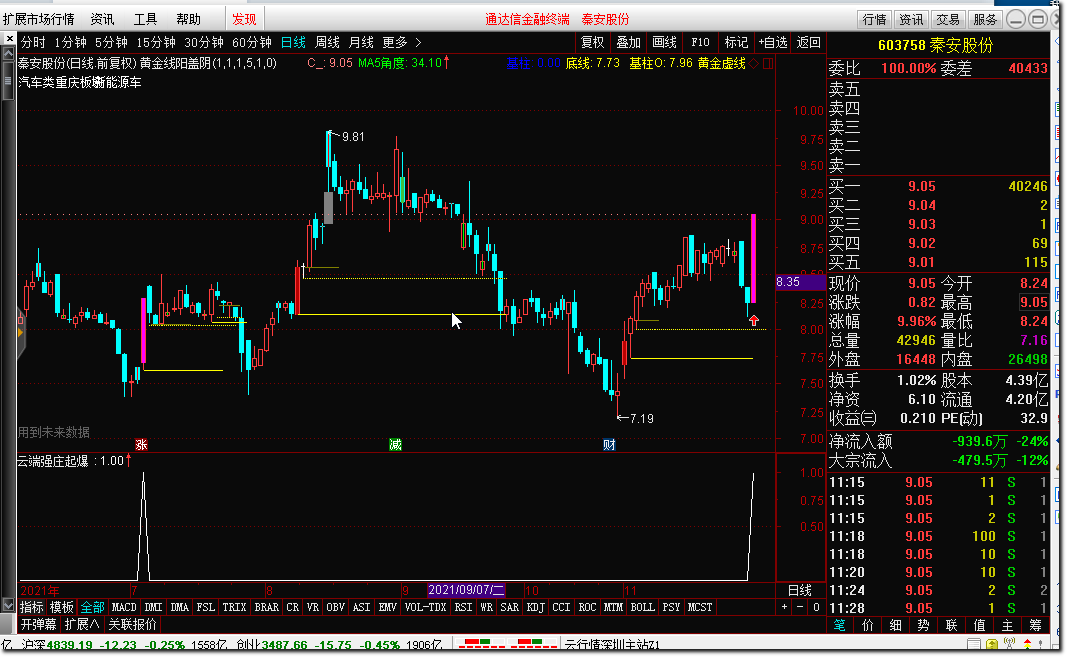The image size is (1068, 657).
Task: Click the yellow triangle on left edge
Action: [20, 332]
